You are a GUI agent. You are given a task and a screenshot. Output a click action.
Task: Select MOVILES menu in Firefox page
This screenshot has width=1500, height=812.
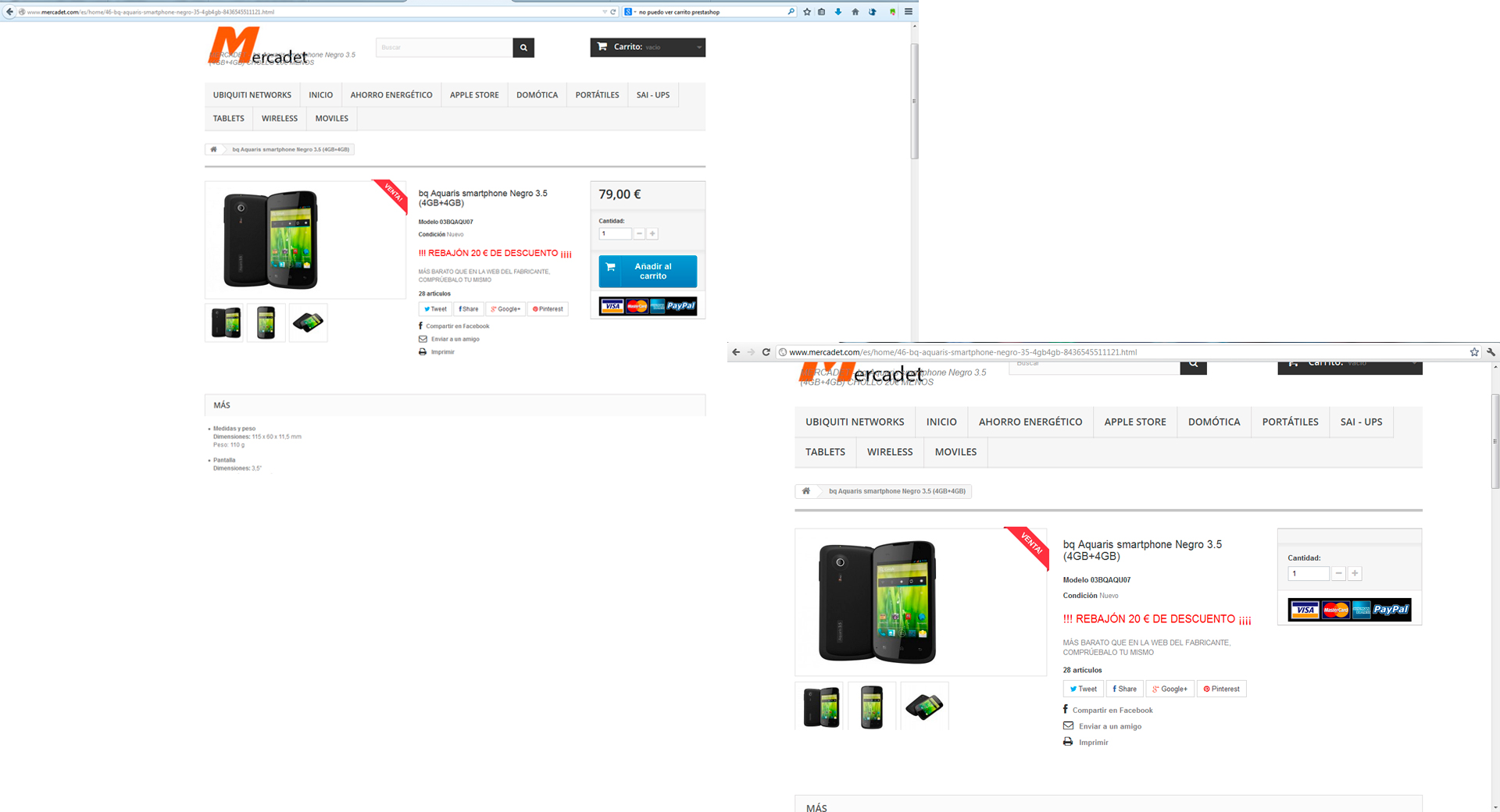(x=332, y=119)
